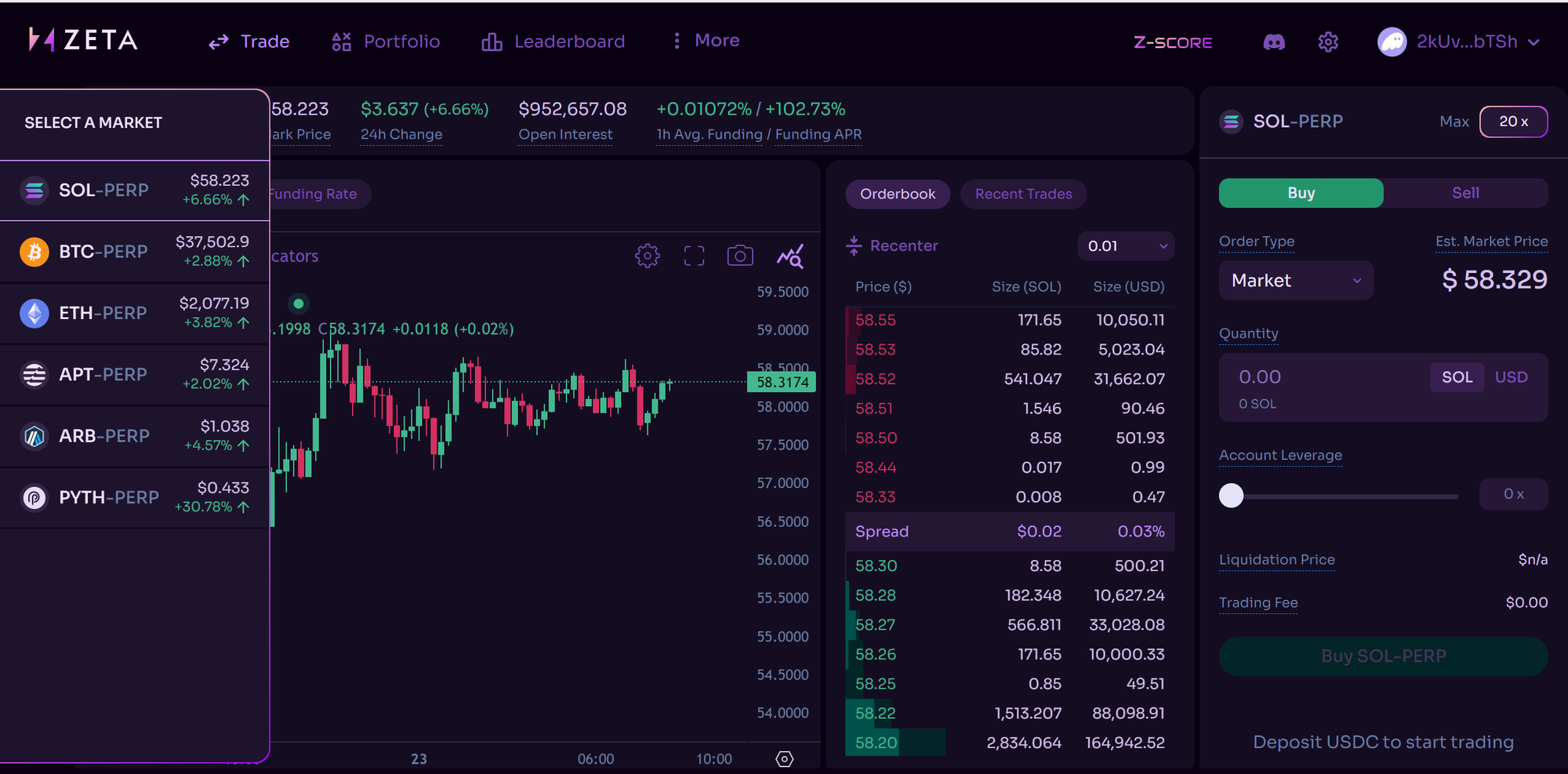Switch quantity unit to SOL

[x=1457, y=377]
